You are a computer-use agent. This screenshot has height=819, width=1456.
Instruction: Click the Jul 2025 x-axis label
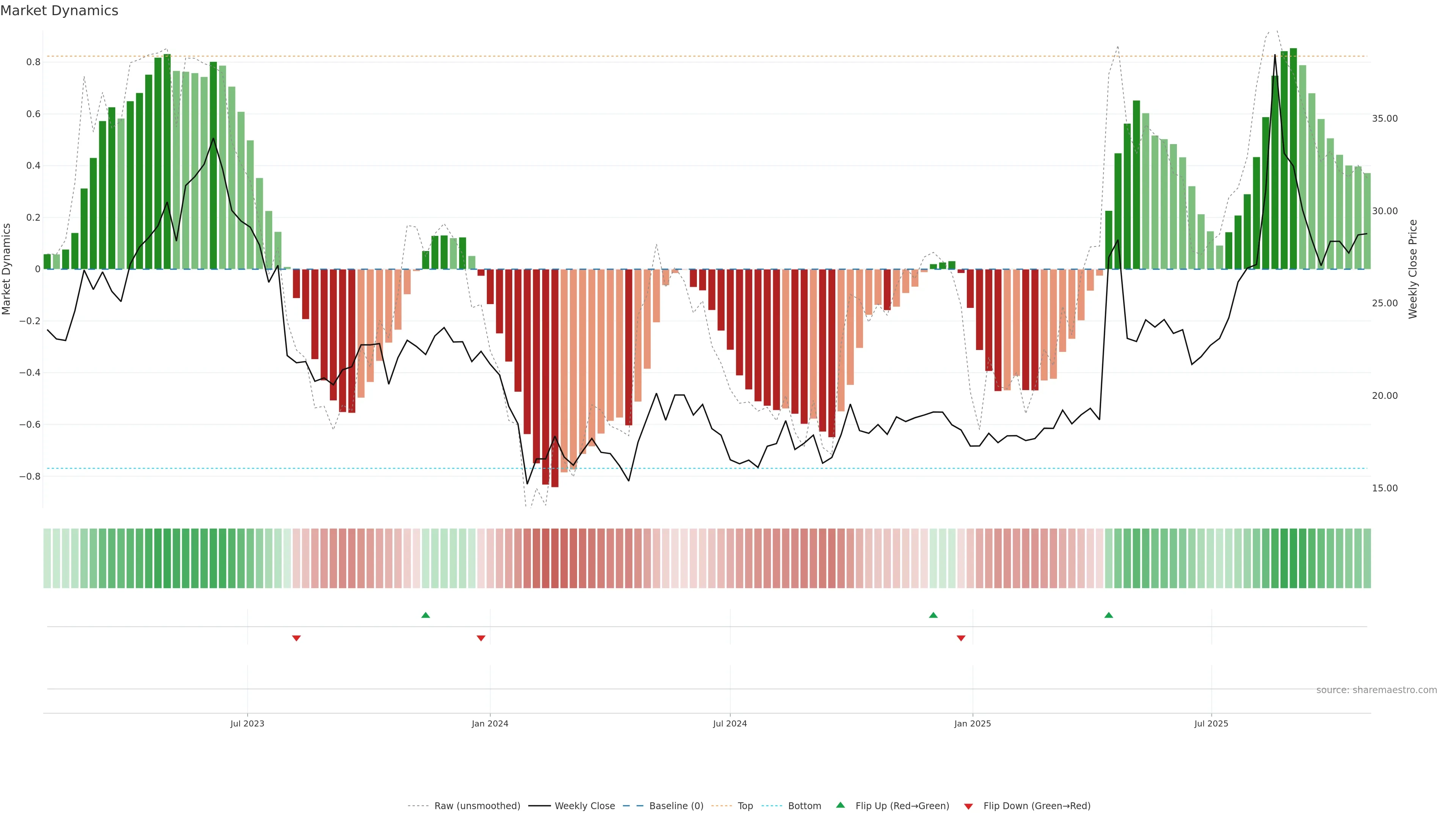tap(1211, 723)
